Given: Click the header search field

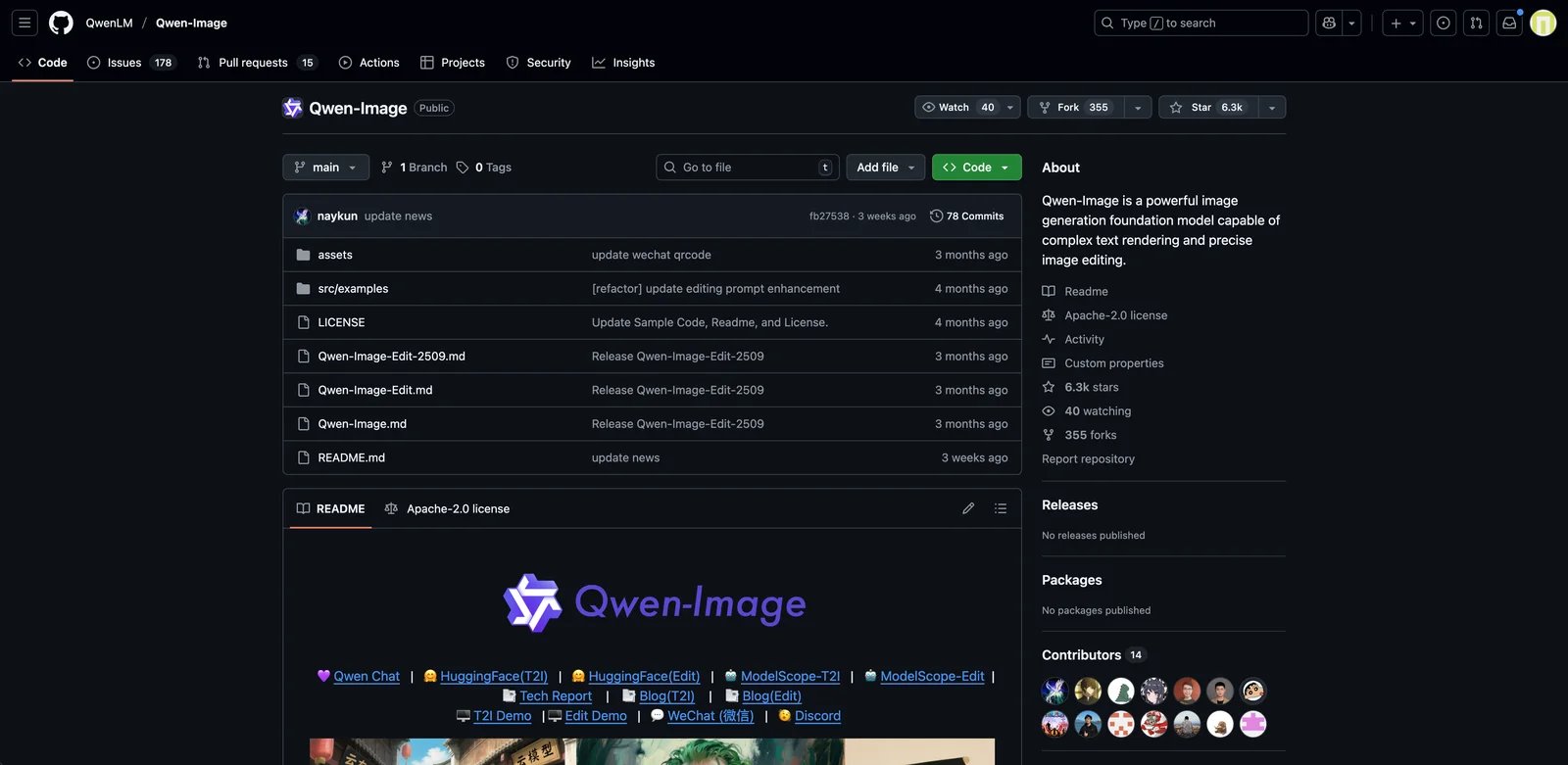Looking at the screenshot, I should 1201,23.
